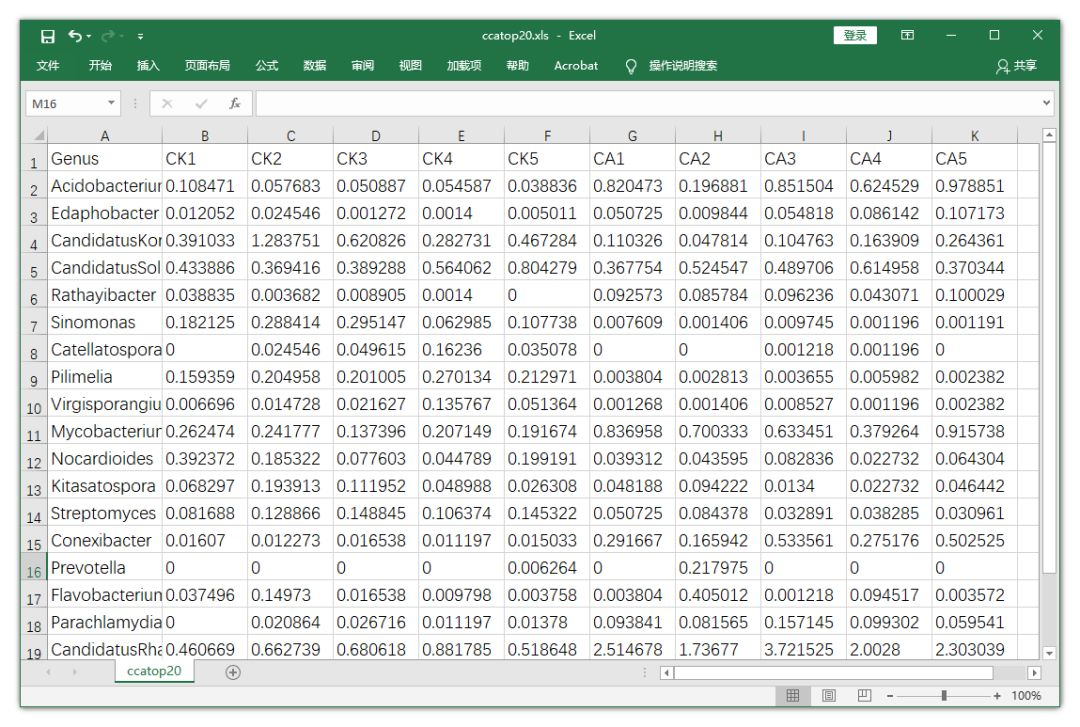Open the 数据 tab
This screenshot has height=727, width=1080.
(315, 65)
